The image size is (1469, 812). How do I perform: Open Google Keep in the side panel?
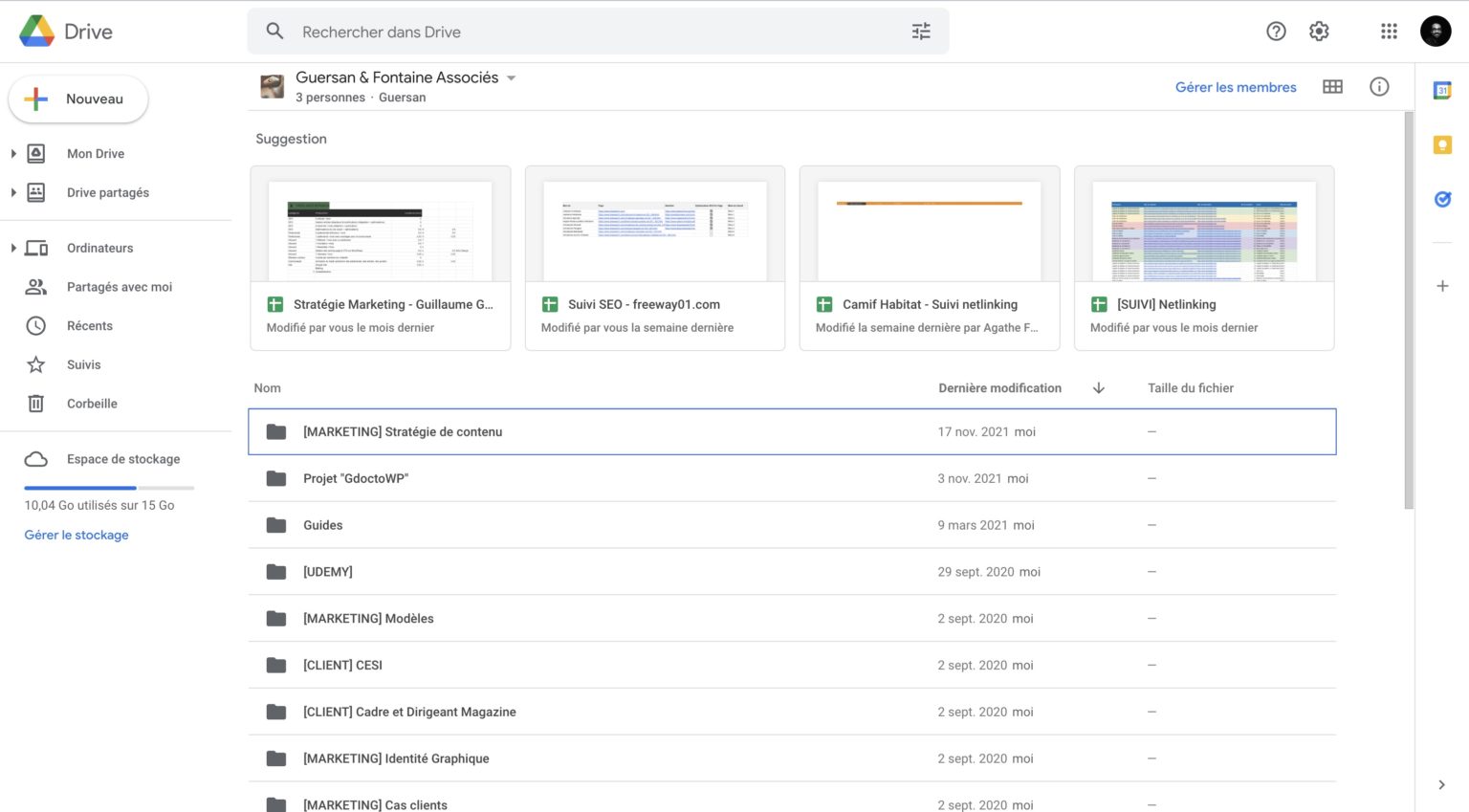[1442, 144]
